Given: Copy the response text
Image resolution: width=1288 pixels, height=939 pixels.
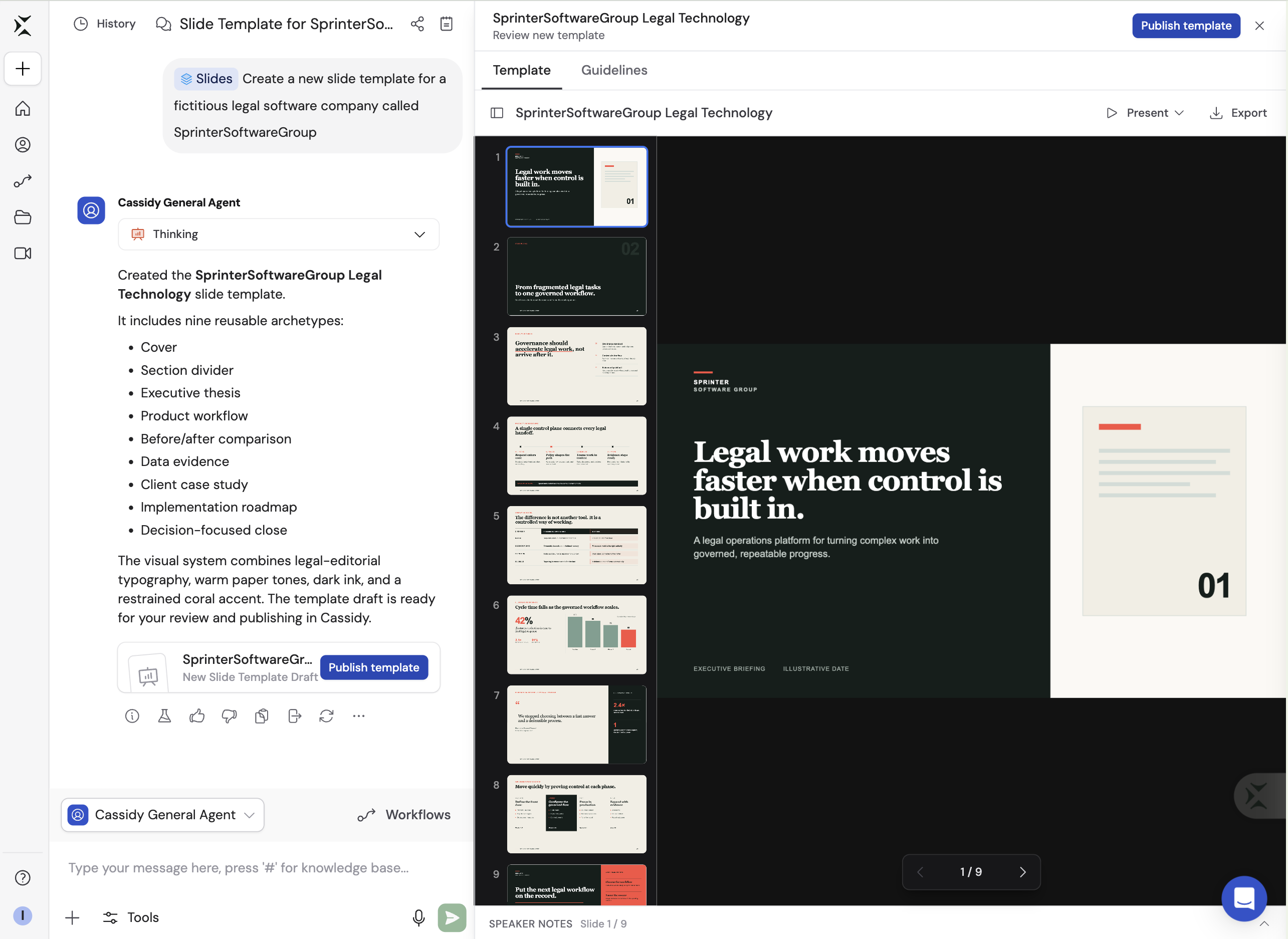Looking at the screenshot, I should click(x=262, y=716).
